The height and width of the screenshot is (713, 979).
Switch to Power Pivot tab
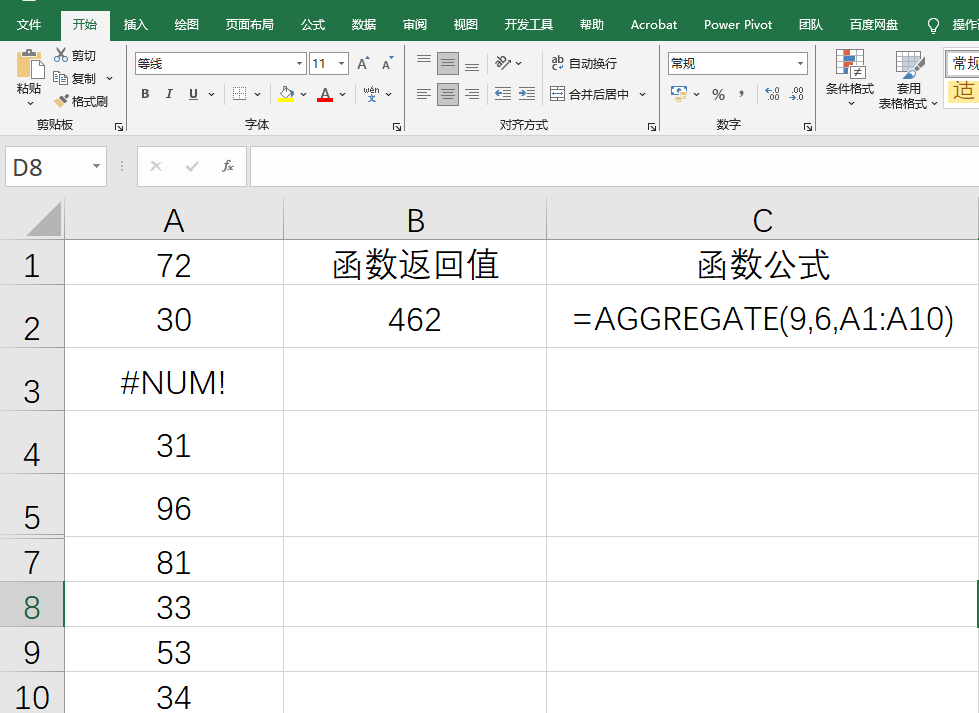point(738,25)
